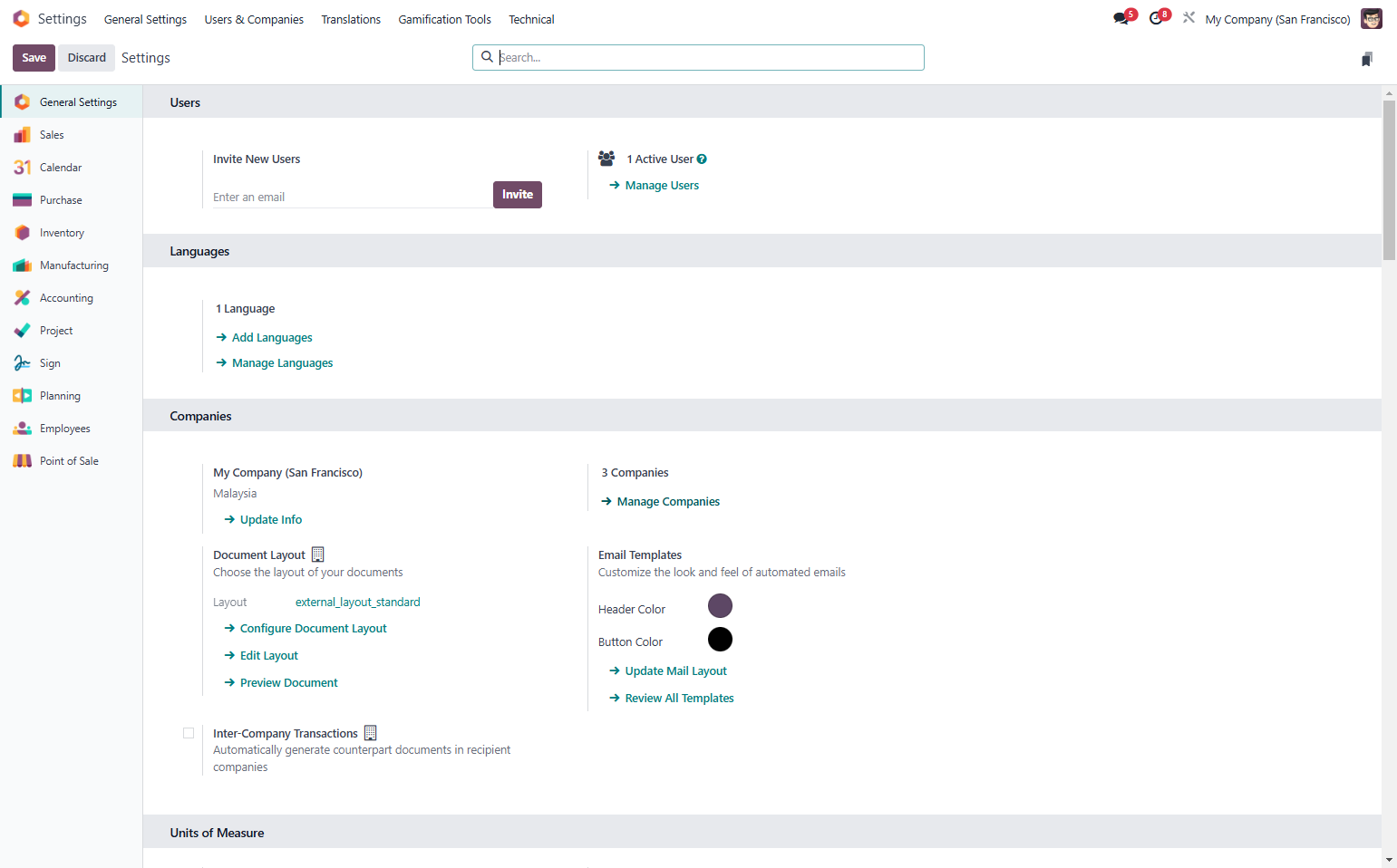Click the Inventory app icon in sidebar
Screen dimensions: 1397x868
coord(22,233)
